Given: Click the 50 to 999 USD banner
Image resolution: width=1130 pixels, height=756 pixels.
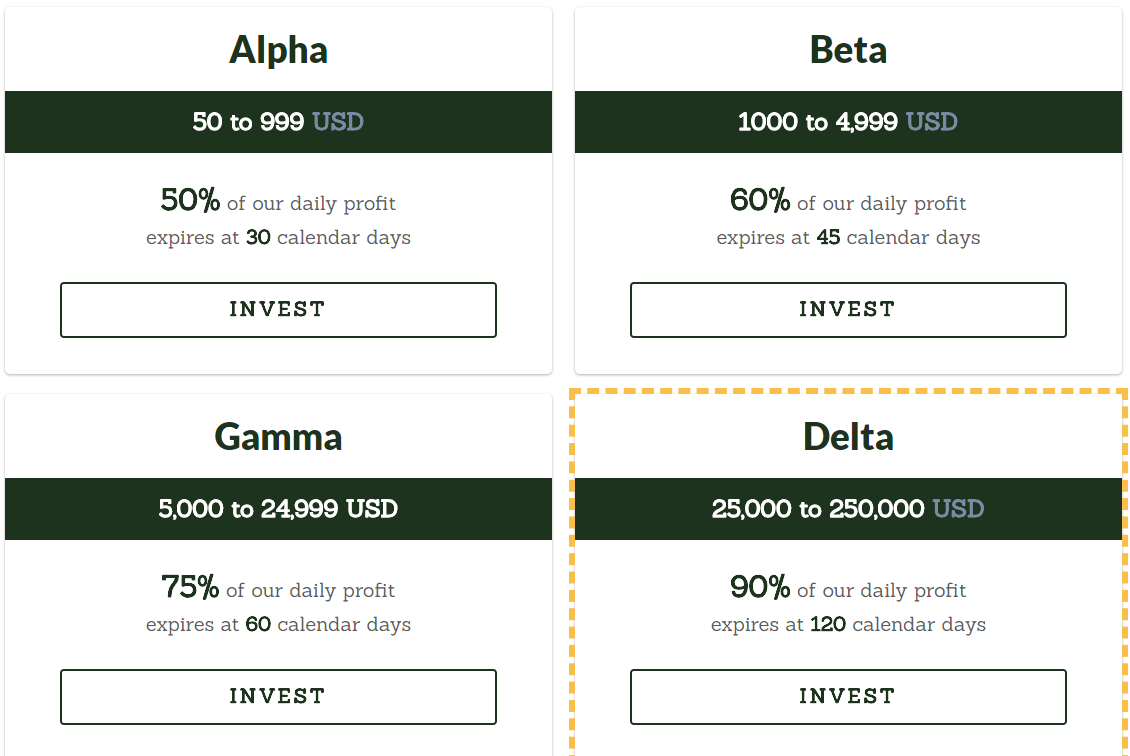Looking at the screenshot, I should pos(278,122).
